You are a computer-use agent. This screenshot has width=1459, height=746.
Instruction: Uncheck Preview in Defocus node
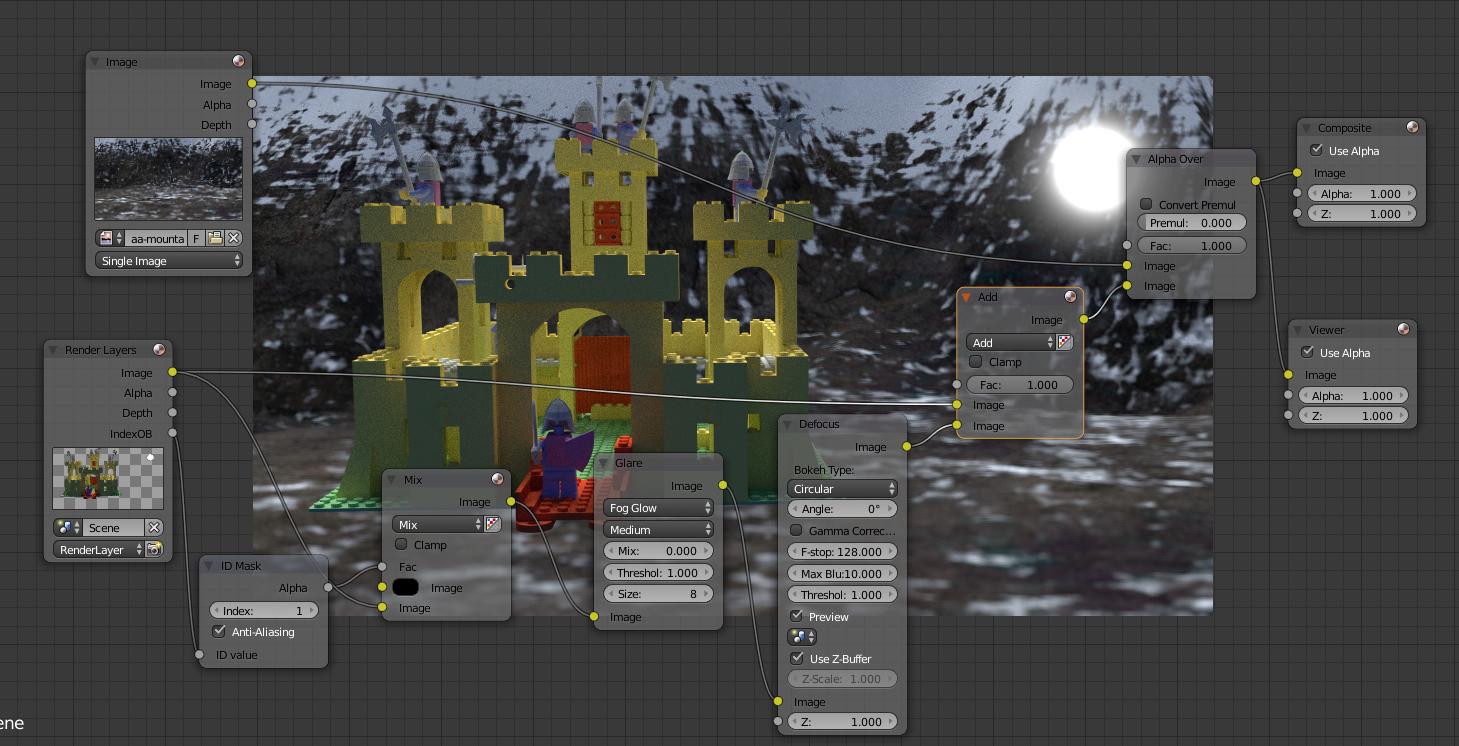point(796,616)
